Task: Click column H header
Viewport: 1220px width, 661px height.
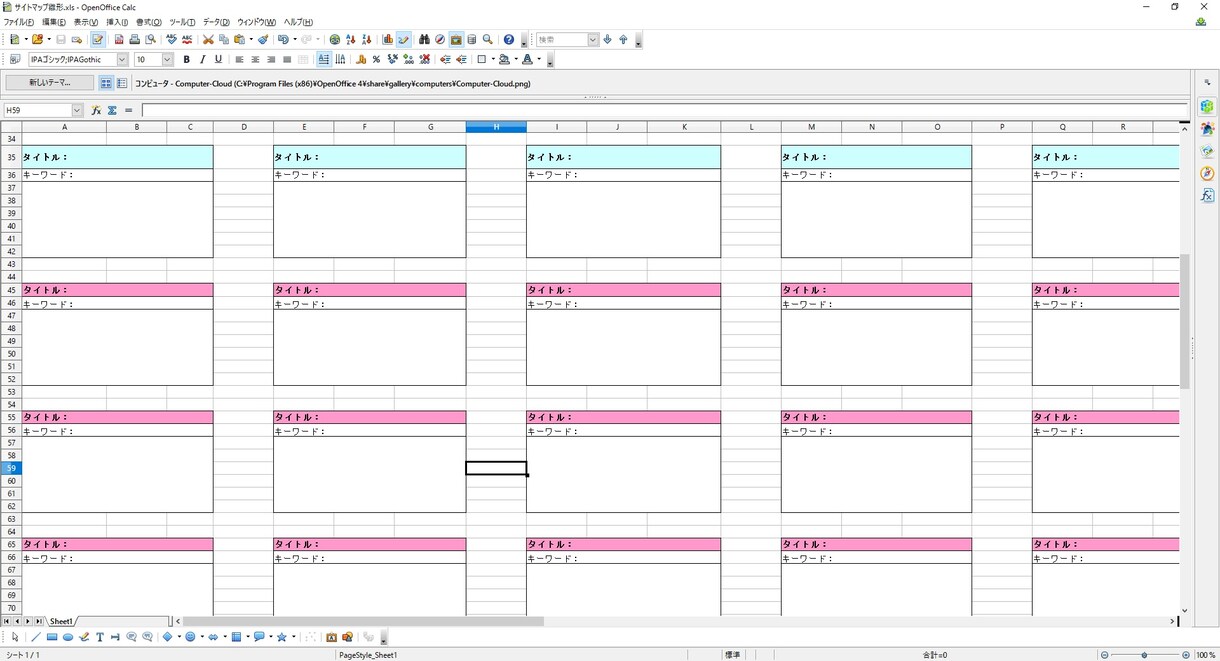Action: 496,127
